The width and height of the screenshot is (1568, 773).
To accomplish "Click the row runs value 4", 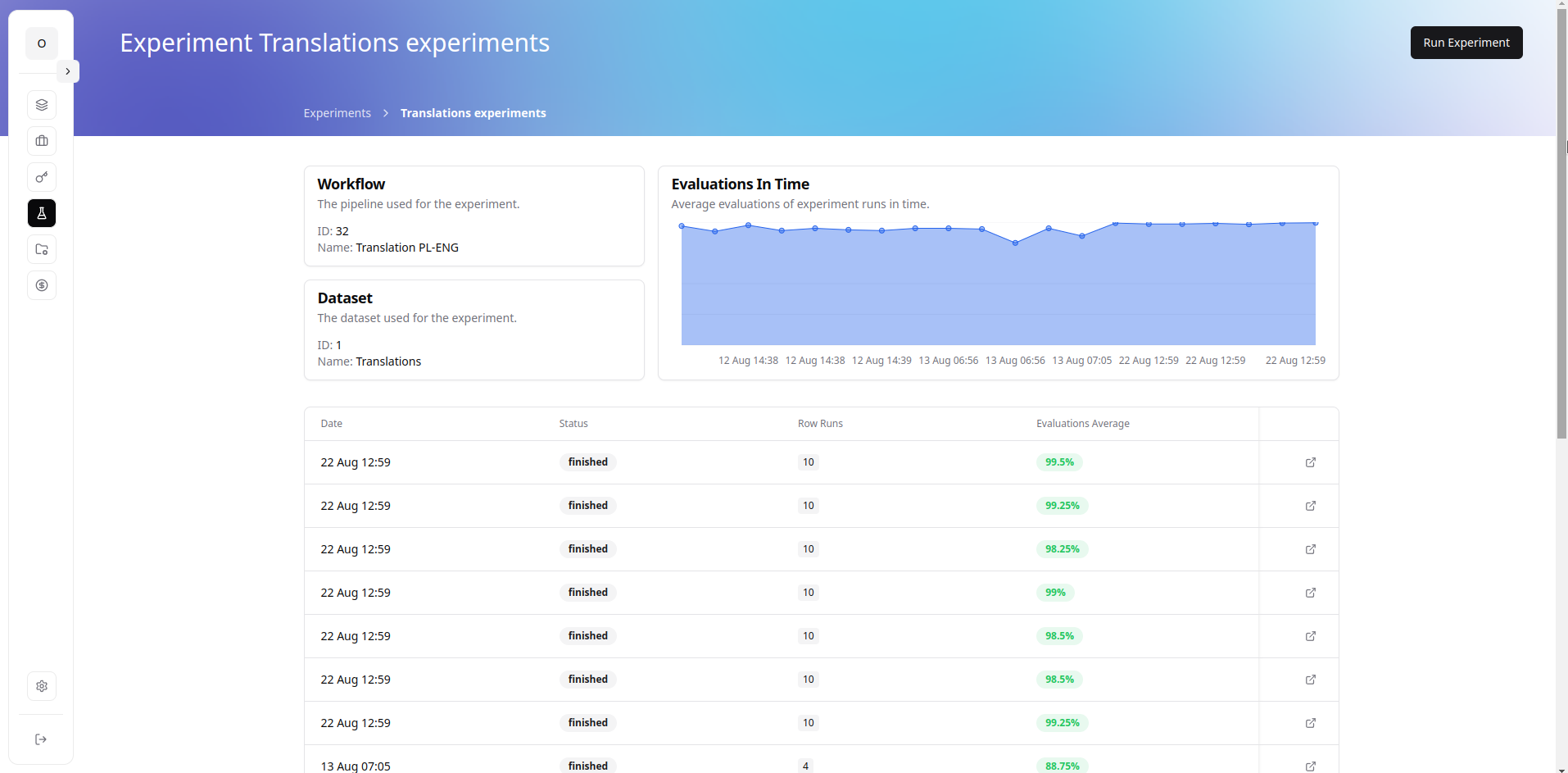I will coord(805,766).
